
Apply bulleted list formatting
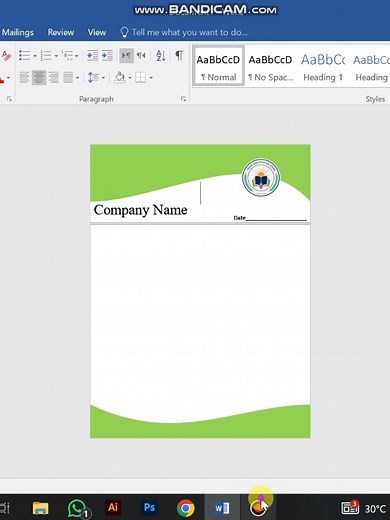[x=24, y=55]
